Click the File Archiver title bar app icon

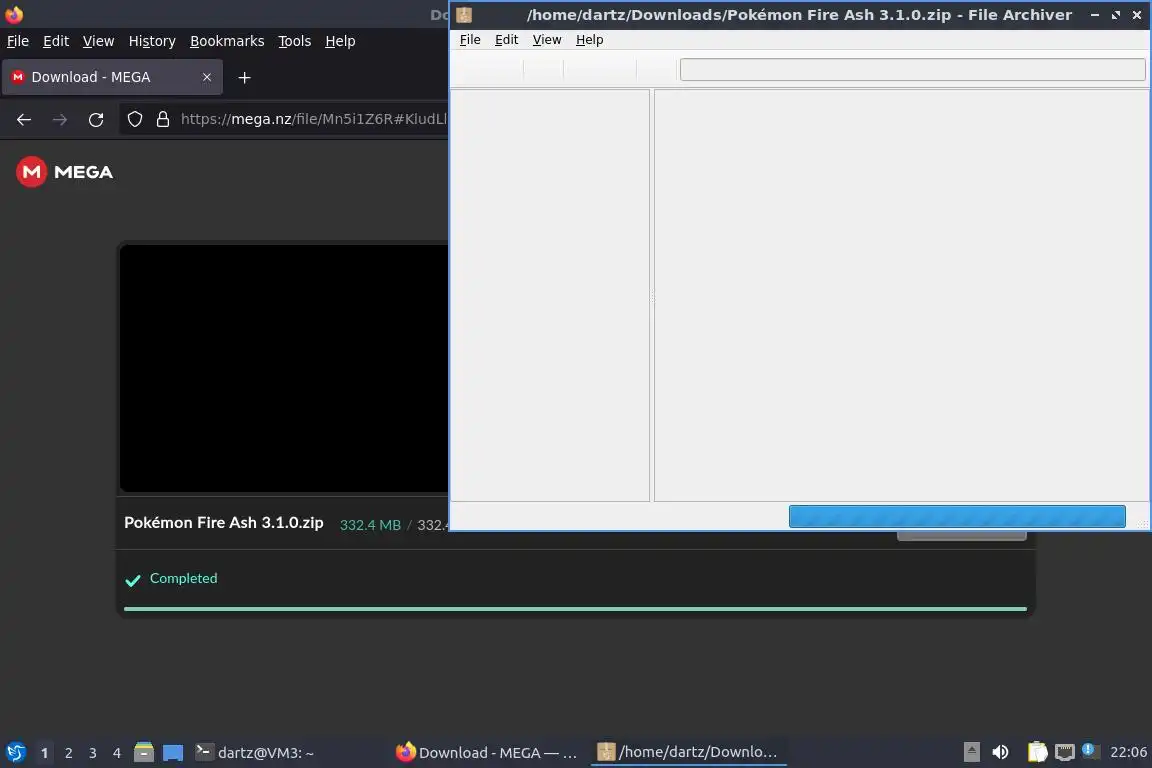click(x=464, y=15)
